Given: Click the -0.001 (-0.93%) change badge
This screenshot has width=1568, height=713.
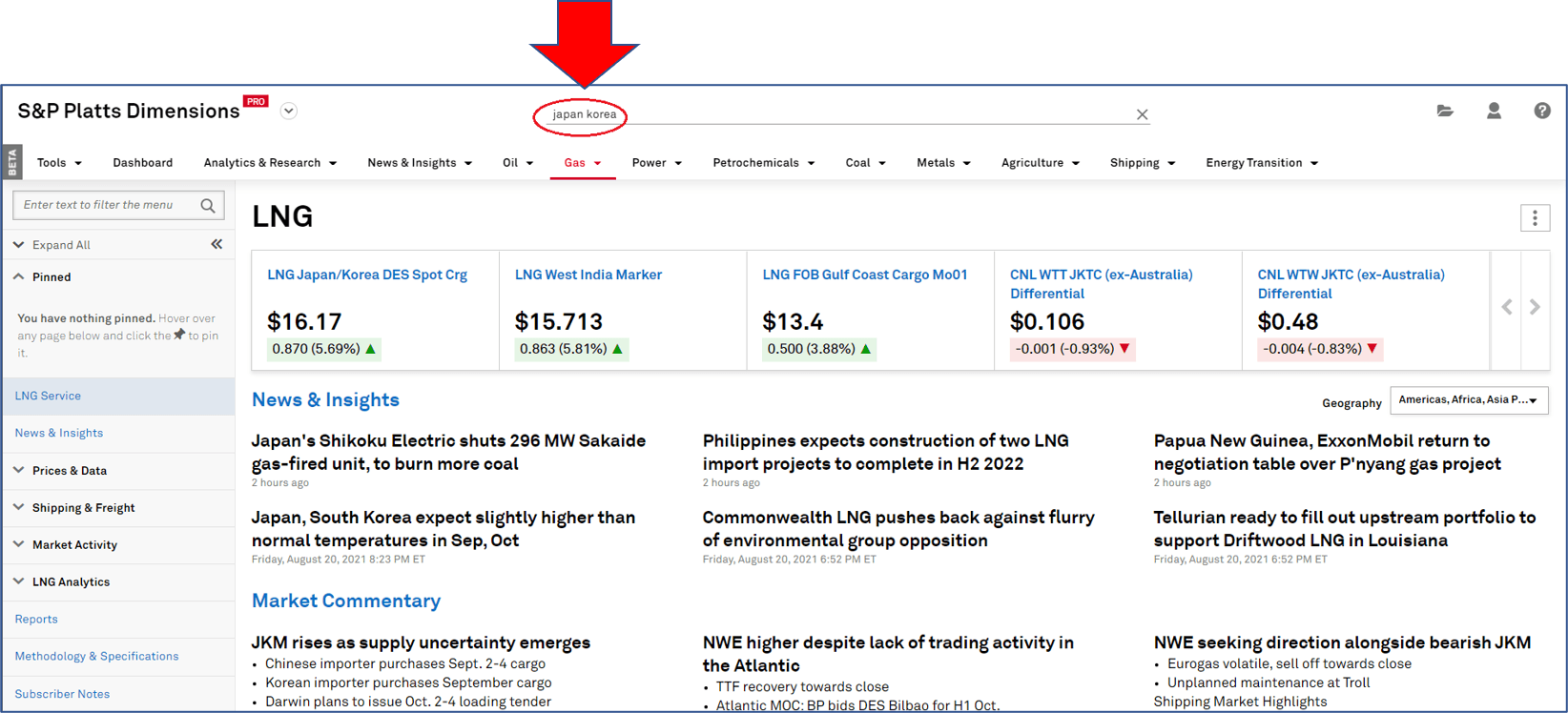Looking at the screenshot, I should (x=1073, y=349).
